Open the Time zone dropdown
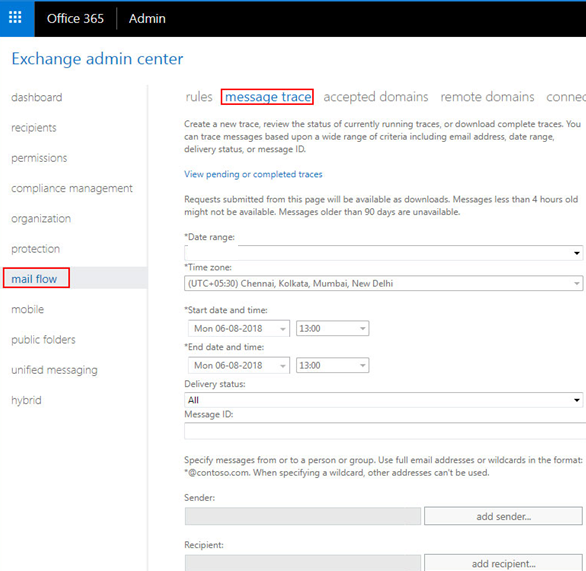This screenshot has width=586, height=571. 383,283
